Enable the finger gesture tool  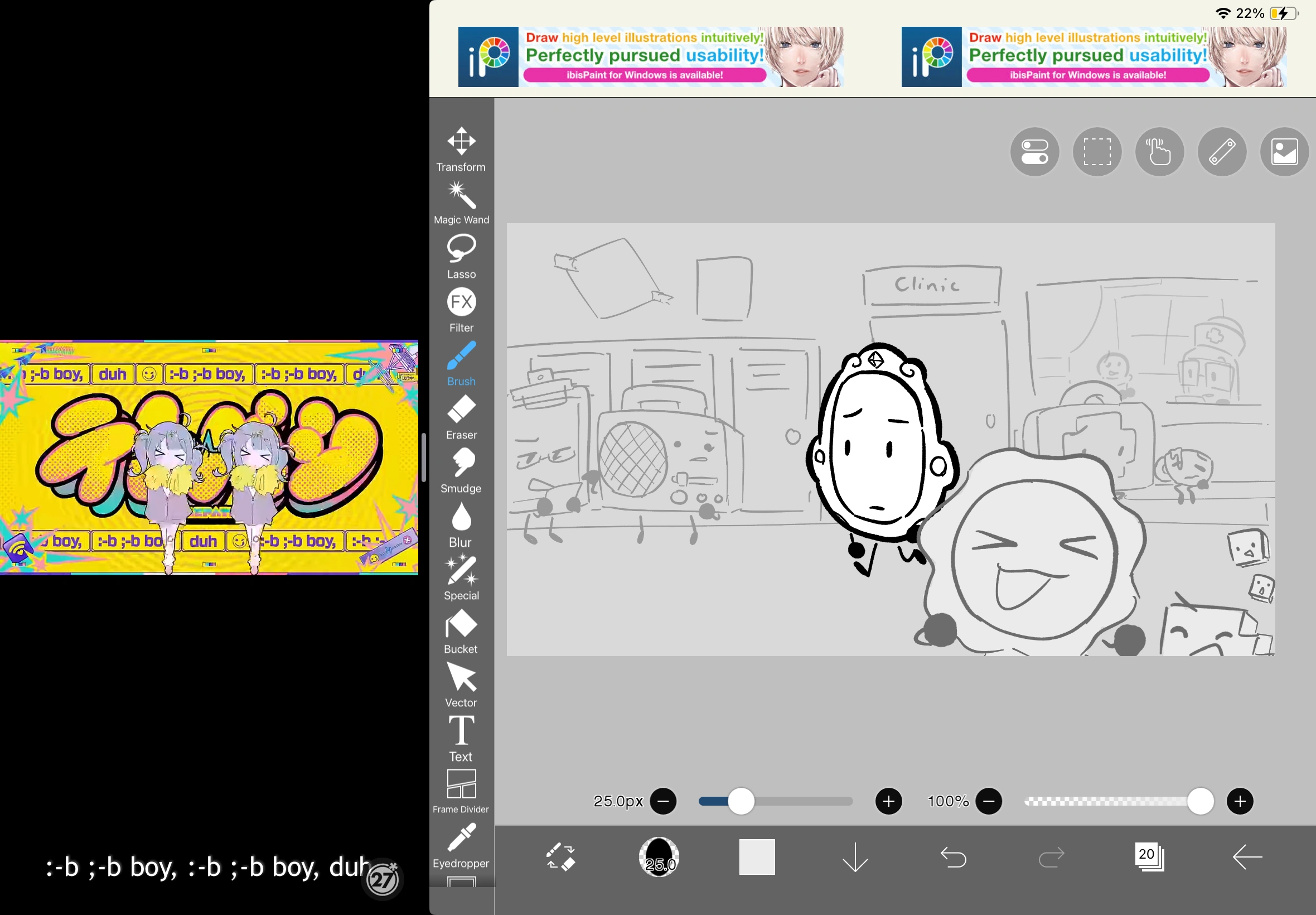[x=1158, y=151]
